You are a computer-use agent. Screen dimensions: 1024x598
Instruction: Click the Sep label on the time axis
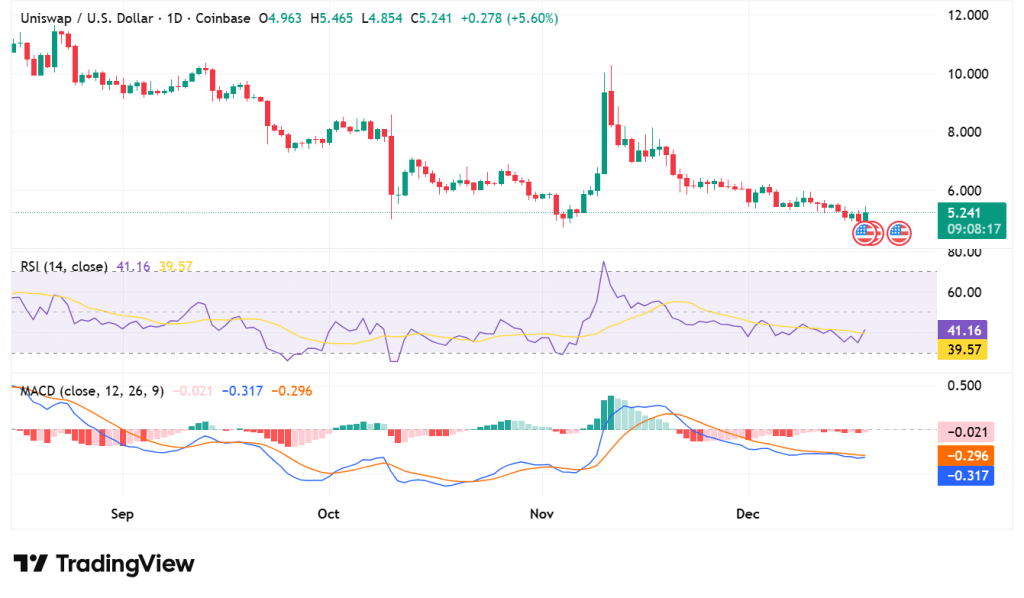[122, 514]
